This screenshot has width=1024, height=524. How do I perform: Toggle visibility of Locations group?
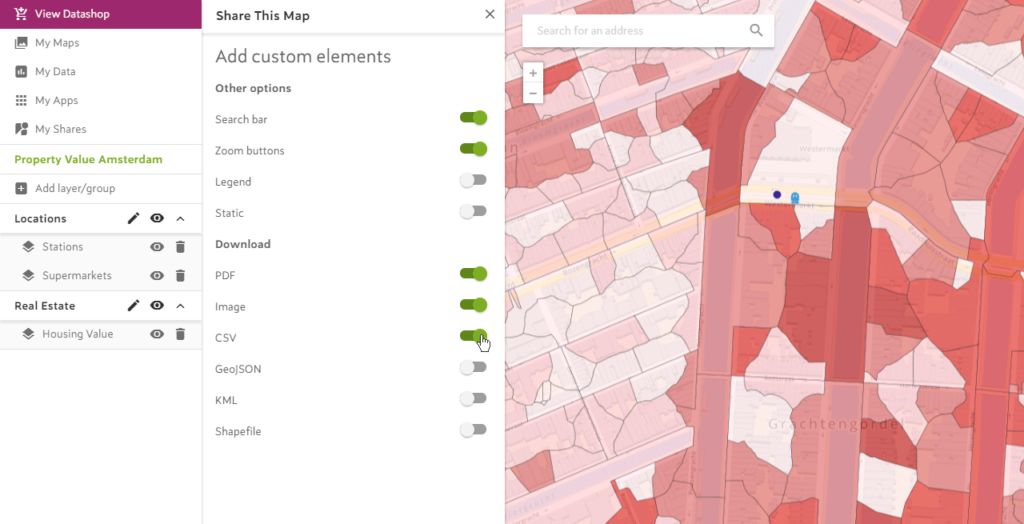[x=157, y=218]
